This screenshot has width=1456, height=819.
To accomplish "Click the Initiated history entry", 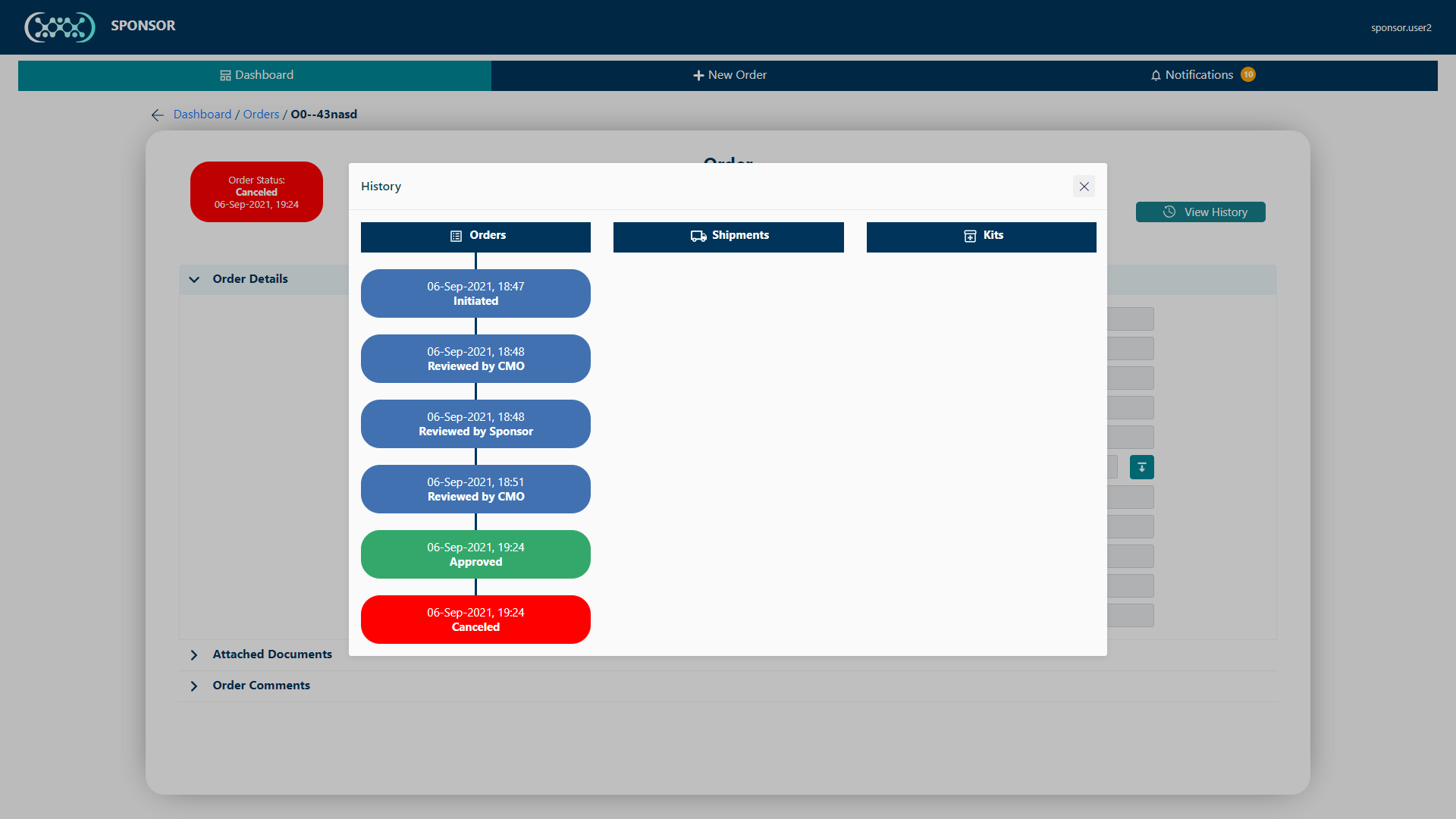I will coord(475,293).
